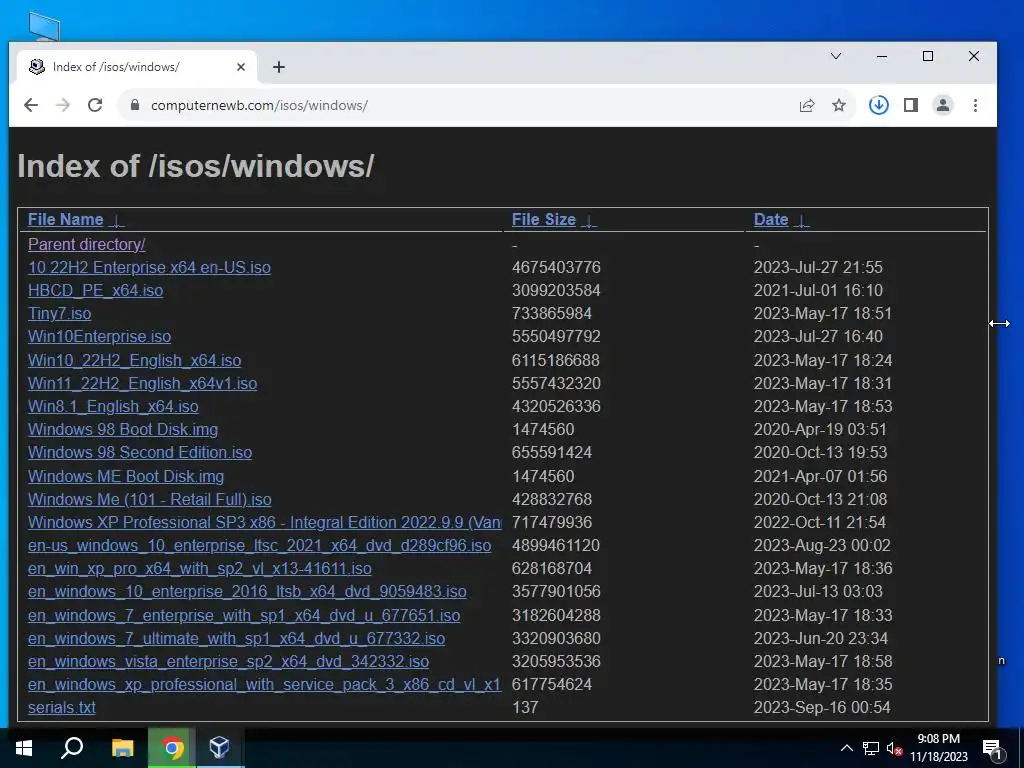
Task: Sort by File Size header
Action: tap(543, 219)
